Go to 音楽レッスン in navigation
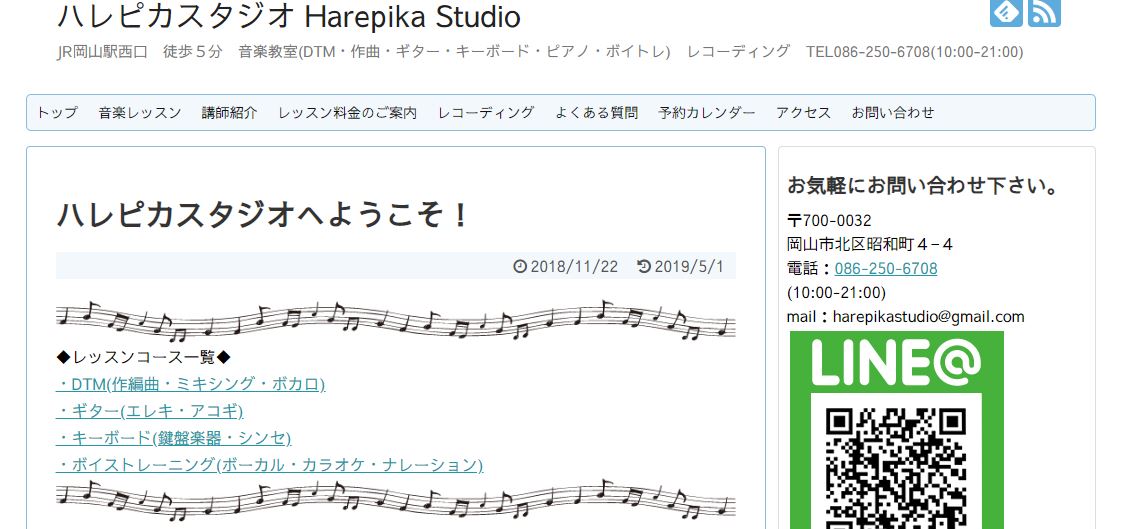This screenshot has width=1136, height=529. tap(140, 113)
